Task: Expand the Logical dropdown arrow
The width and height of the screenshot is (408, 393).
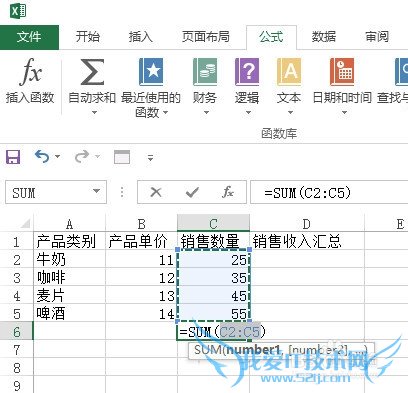Action: coord(248,113)
